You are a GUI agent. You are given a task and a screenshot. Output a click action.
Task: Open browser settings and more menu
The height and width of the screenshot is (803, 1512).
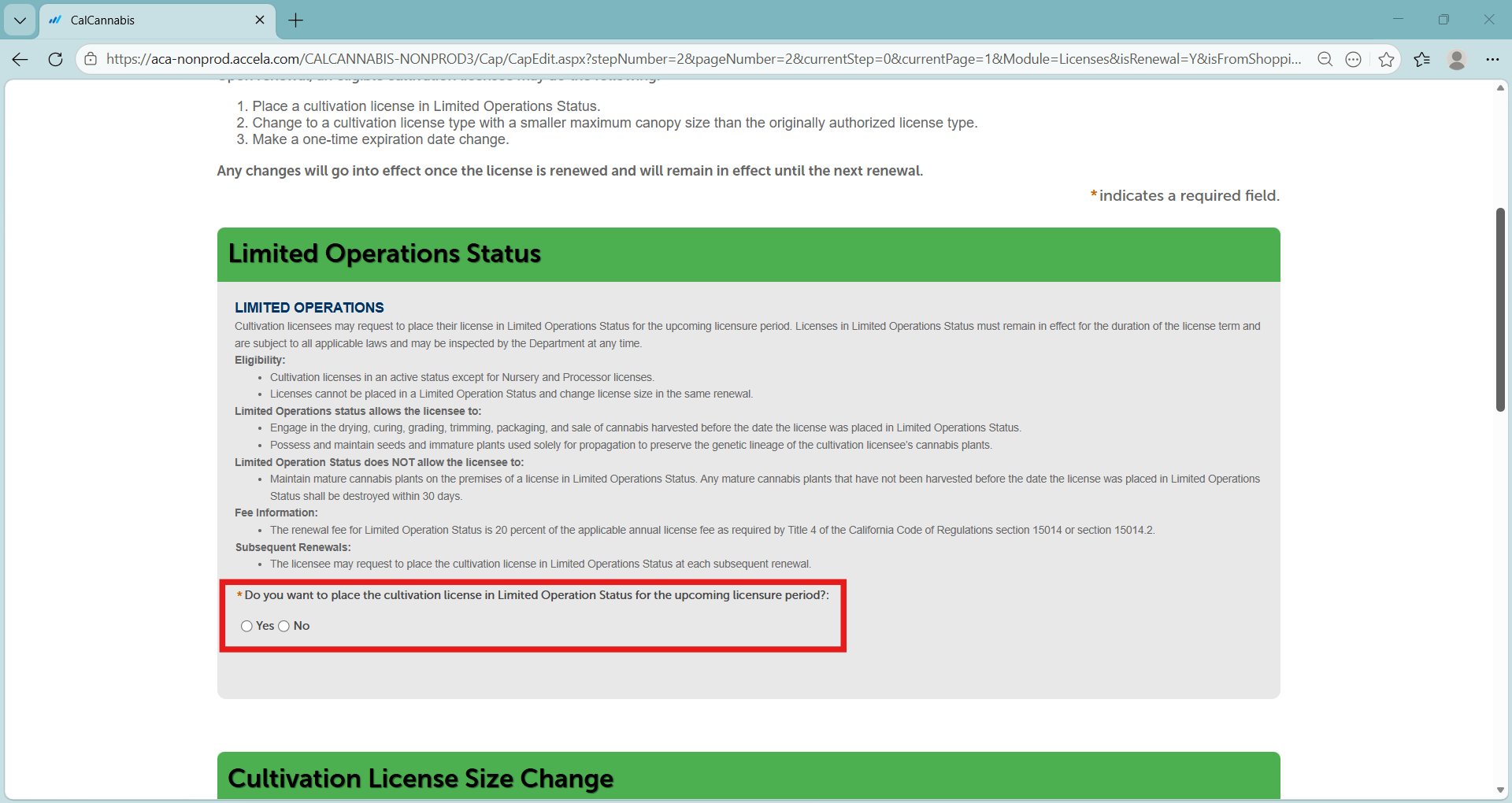pos(1492,59)
